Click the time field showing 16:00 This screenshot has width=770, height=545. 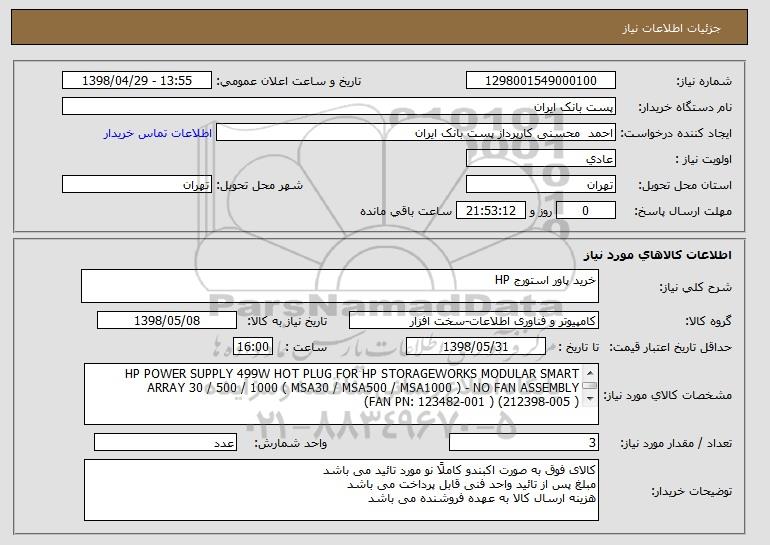[253, 347]
